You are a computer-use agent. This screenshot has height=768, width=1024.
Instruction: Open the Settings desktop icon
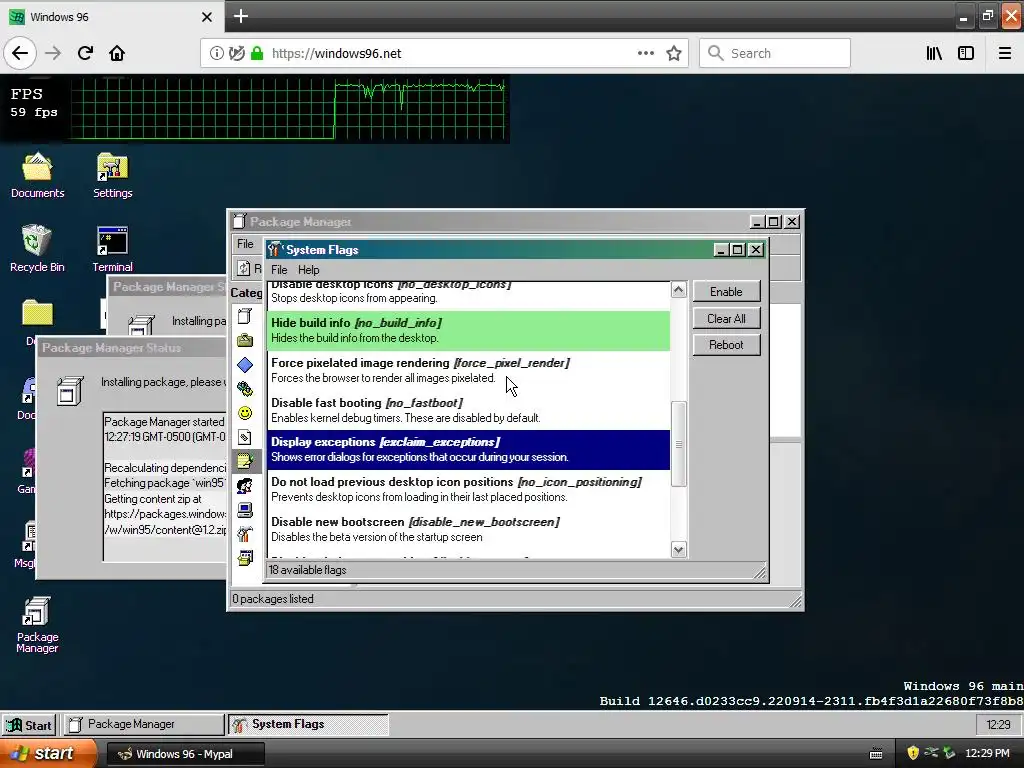click(112, 175)
